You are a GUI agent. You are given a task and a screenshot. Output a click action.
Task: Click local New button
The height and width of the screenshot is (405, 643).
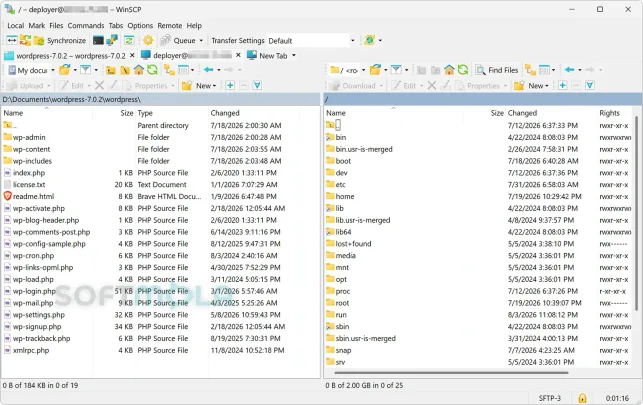[x=199, y=86]
